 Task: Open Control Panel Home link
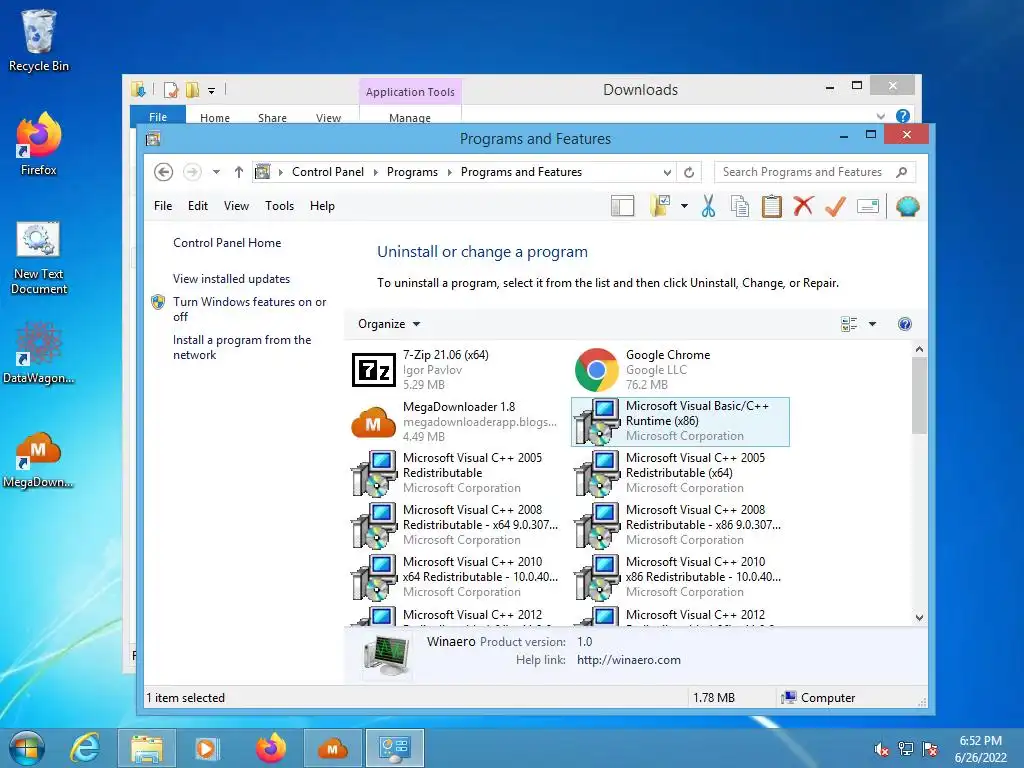click(227, 243)
